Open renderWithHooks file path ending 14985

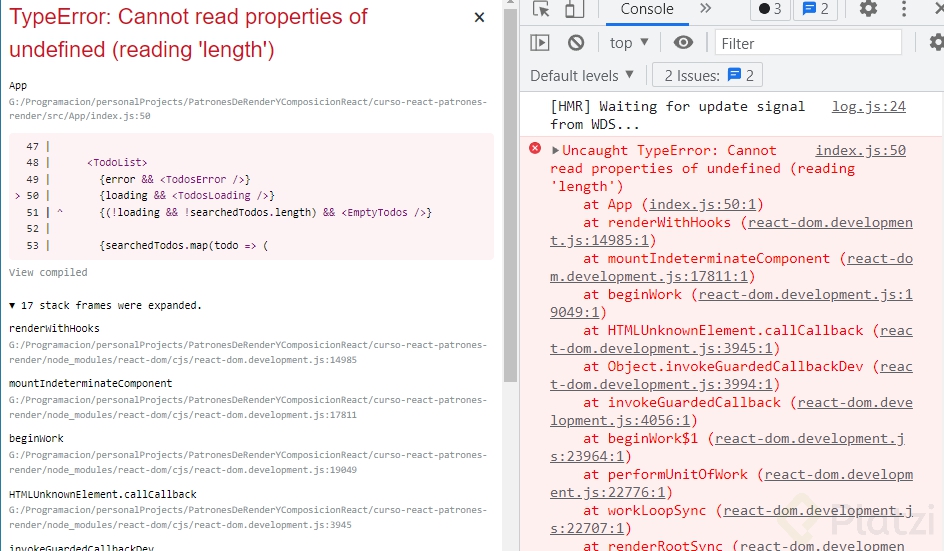click(x=247, y=352)
